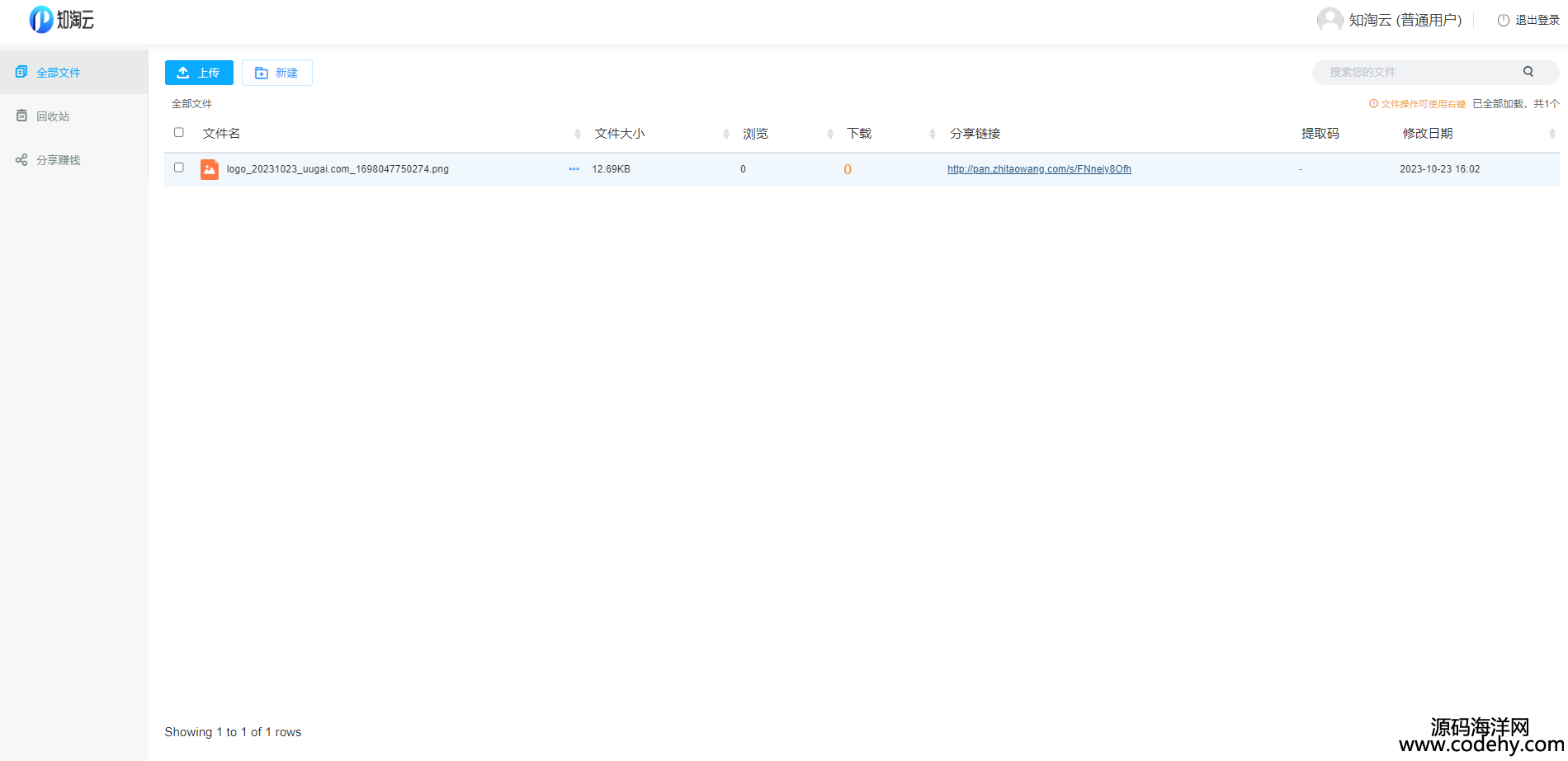The image size is (1568, 761).
Task: Click the 全部文件 breadcrumb
Action: point(191,104)
